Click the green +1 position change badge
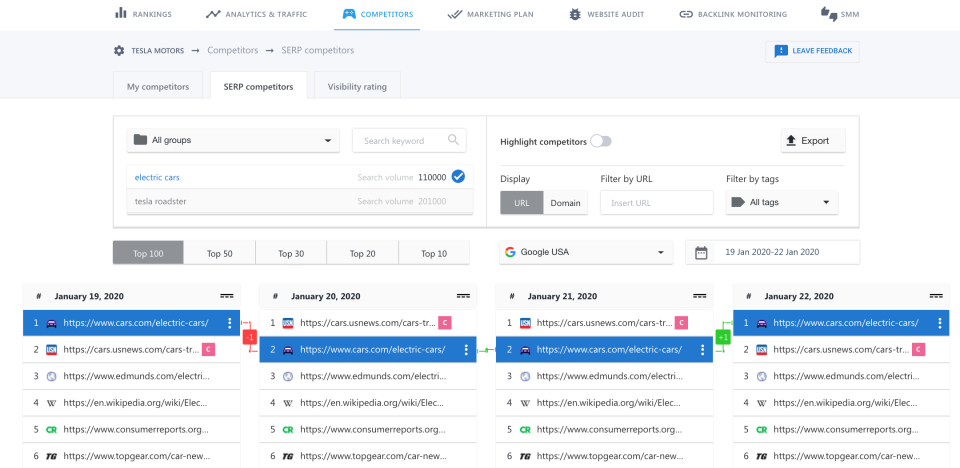 (x=723, y=337)
